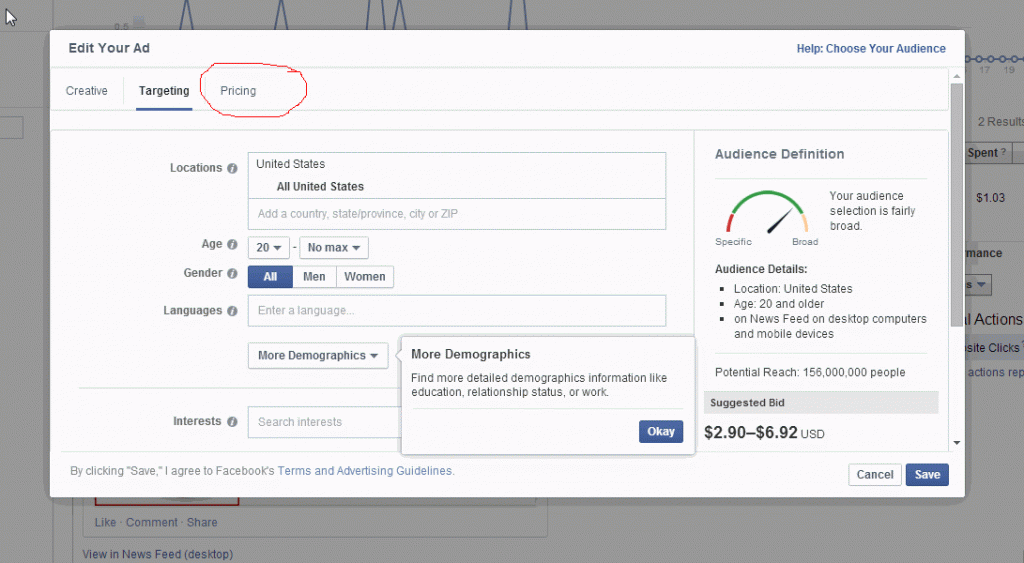Image resolution: width=1024 pixels, height=563 pixels.
Task: Open the Languages info tooltip icon
Action: [x=232, y=311]
